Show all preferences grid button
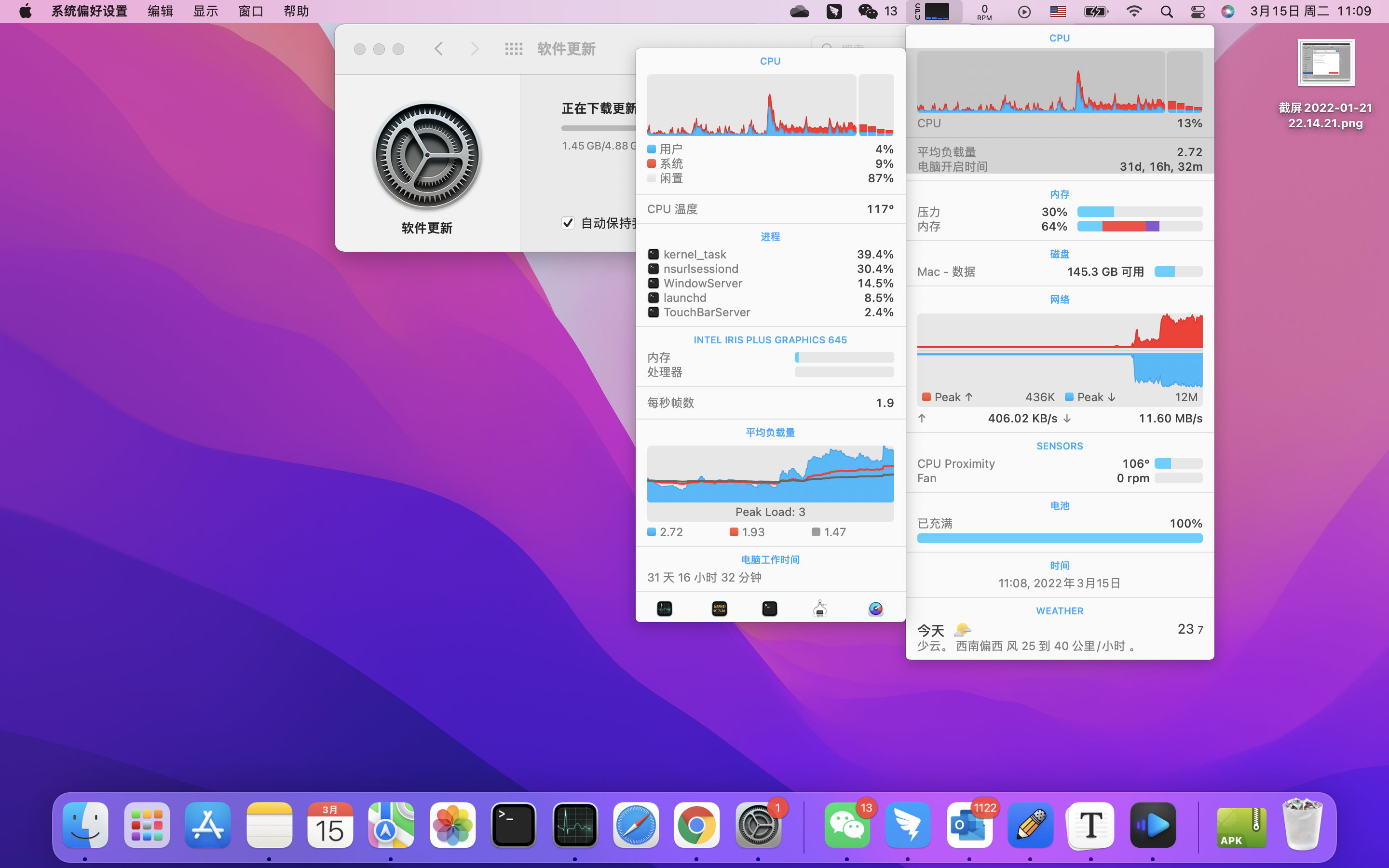The image size is (1389, 868). point(514,49)
